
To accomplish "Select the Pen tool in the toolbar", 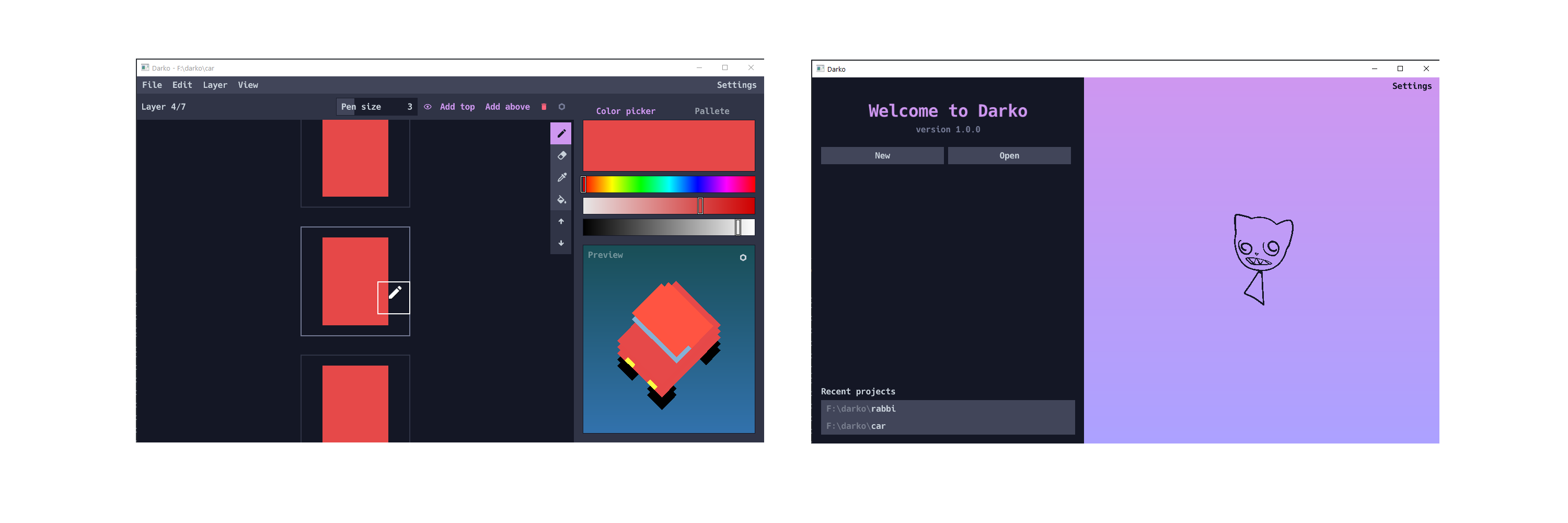I will (x=561, y=133).
